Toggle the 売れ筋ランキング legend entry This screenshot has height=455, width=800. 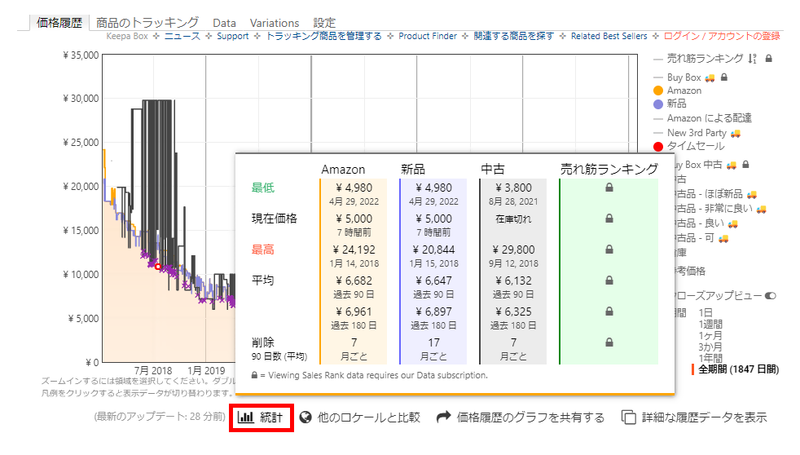click(x=705, y=59)
